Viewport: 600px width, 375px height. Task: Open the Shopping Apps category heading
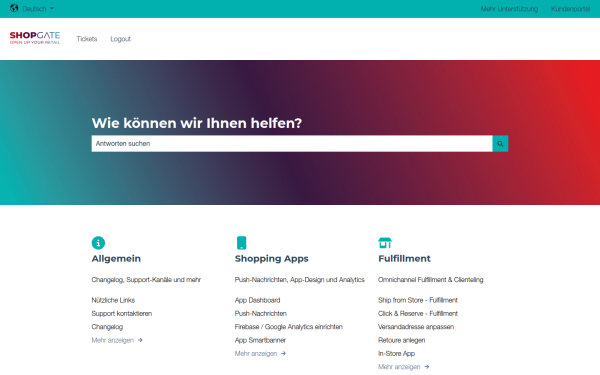(x=271, y=259)
